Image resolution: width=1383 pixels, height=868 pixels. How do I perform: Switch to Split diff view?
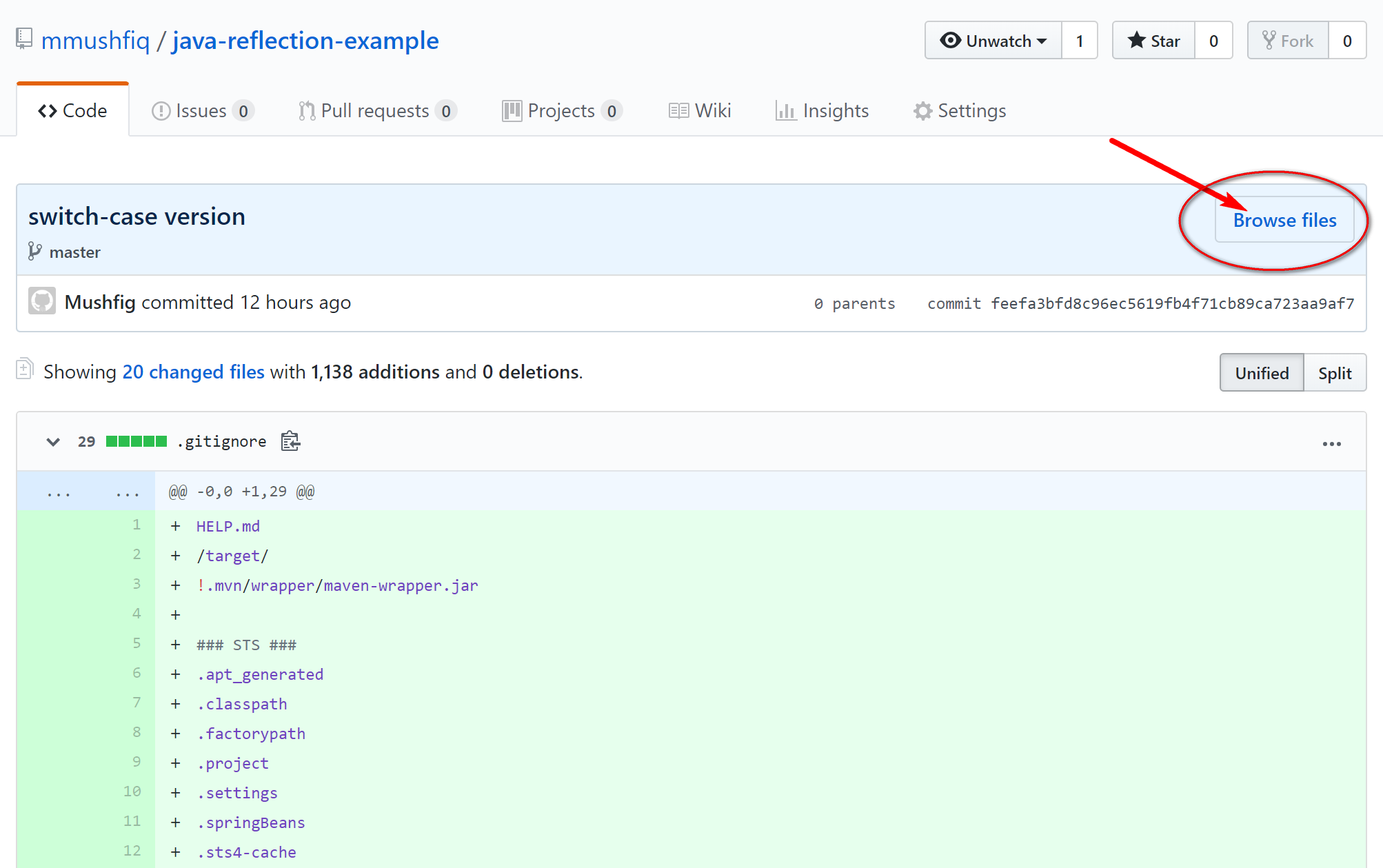tap(1335, 373)
